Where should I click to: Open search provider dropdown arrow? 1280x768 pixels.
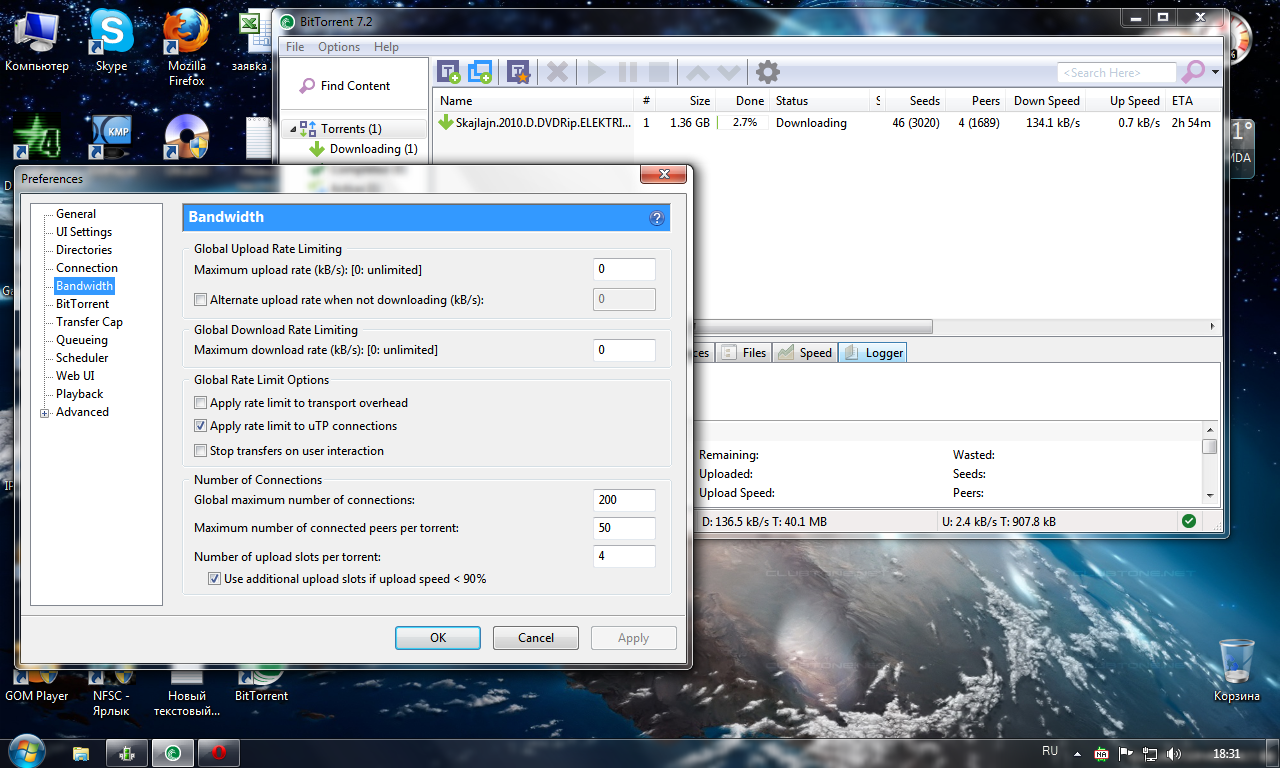1215,73
